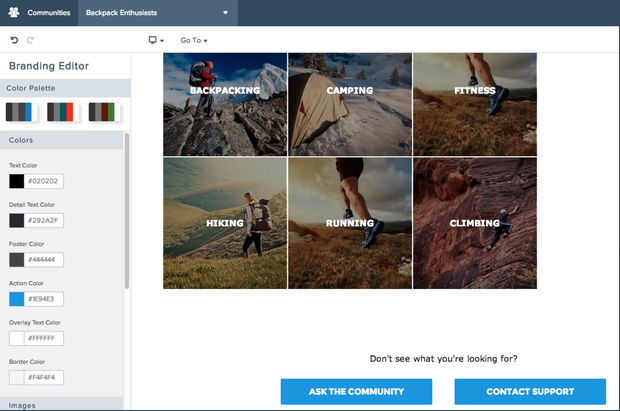Open the Text Color swatch picker
Image resolution: width=620 pixels, height=411 pixels.
coord(17,181)
